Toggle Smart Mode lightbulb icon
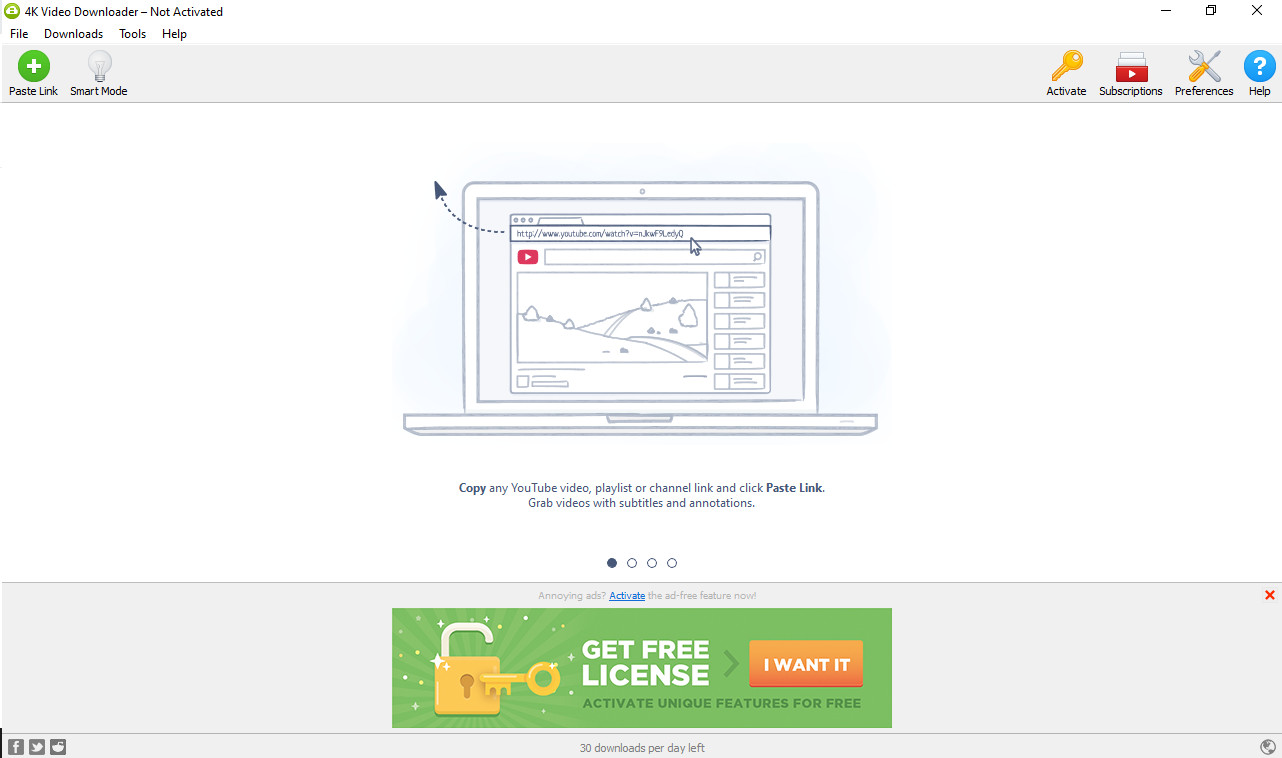Screen dimensions: 1282x758 pos(99,66)
